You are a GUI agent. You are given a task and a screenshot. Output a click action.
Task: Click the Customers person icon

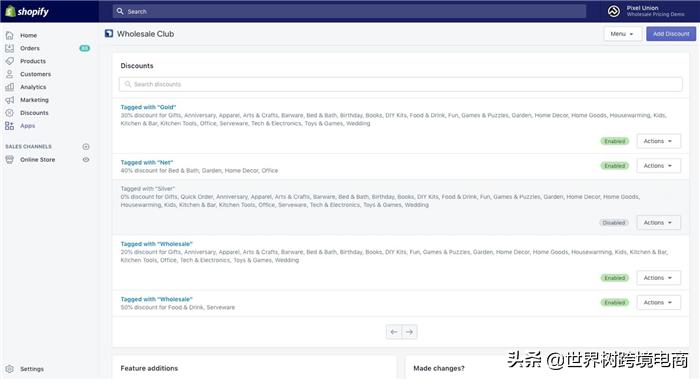(x=9, y=74)
